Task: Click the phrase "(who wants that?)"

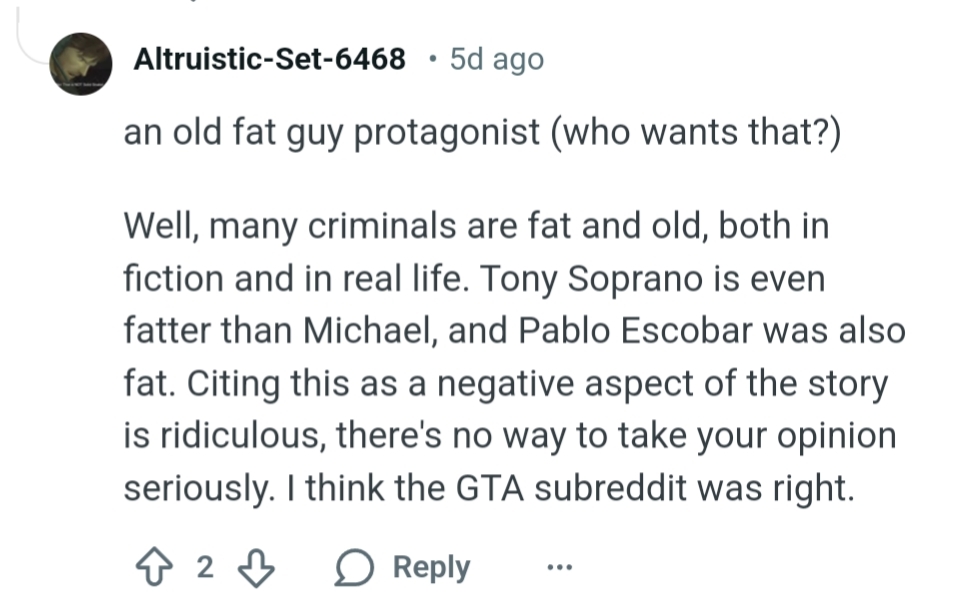Action: pyautogui.click(x=694, y=134)
